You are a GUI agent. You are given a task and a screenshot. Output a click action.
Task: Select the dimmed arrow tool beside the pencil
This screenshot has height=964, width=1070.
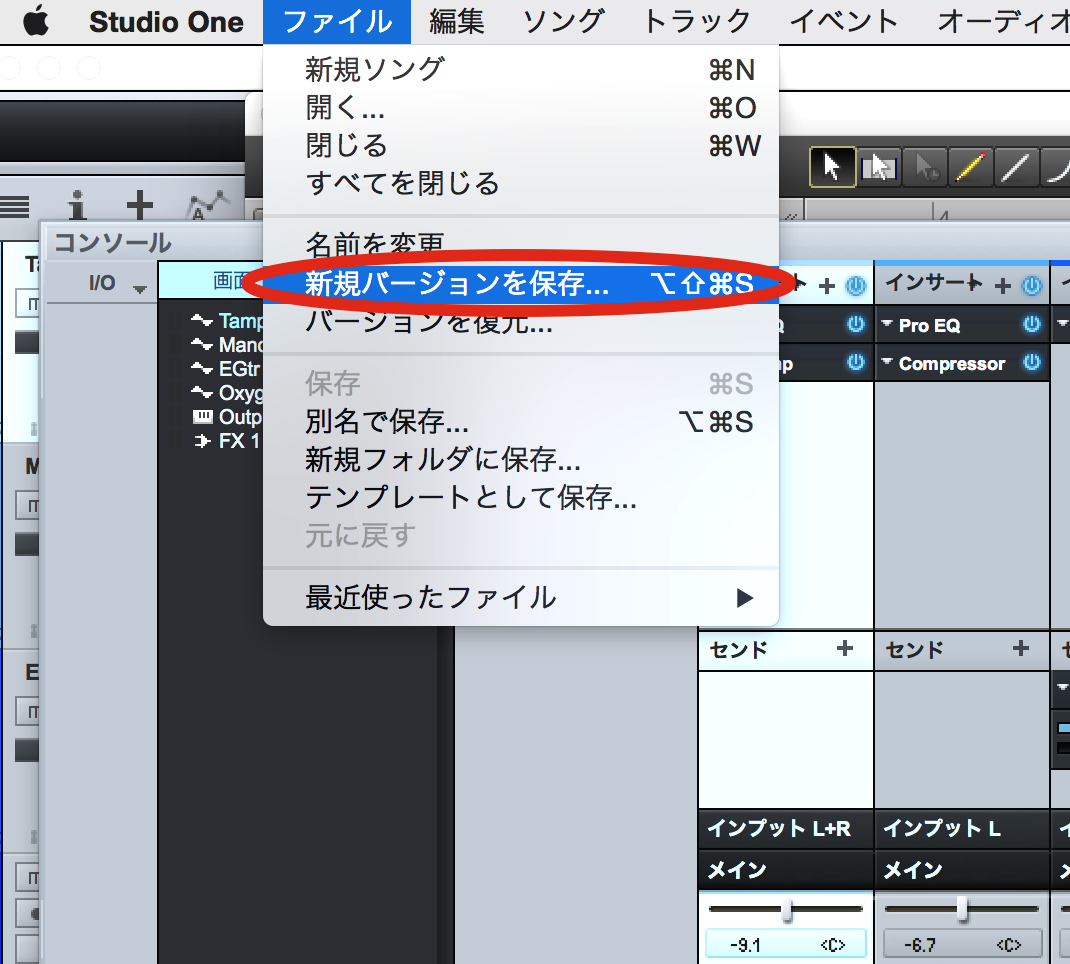click(x=925, y=166)
